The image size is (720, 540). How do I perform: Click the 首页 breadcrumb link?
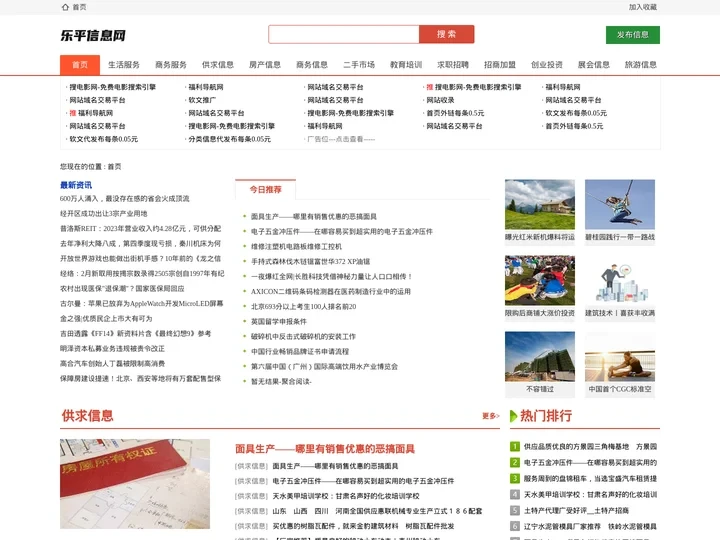click(x=114, y=167)
